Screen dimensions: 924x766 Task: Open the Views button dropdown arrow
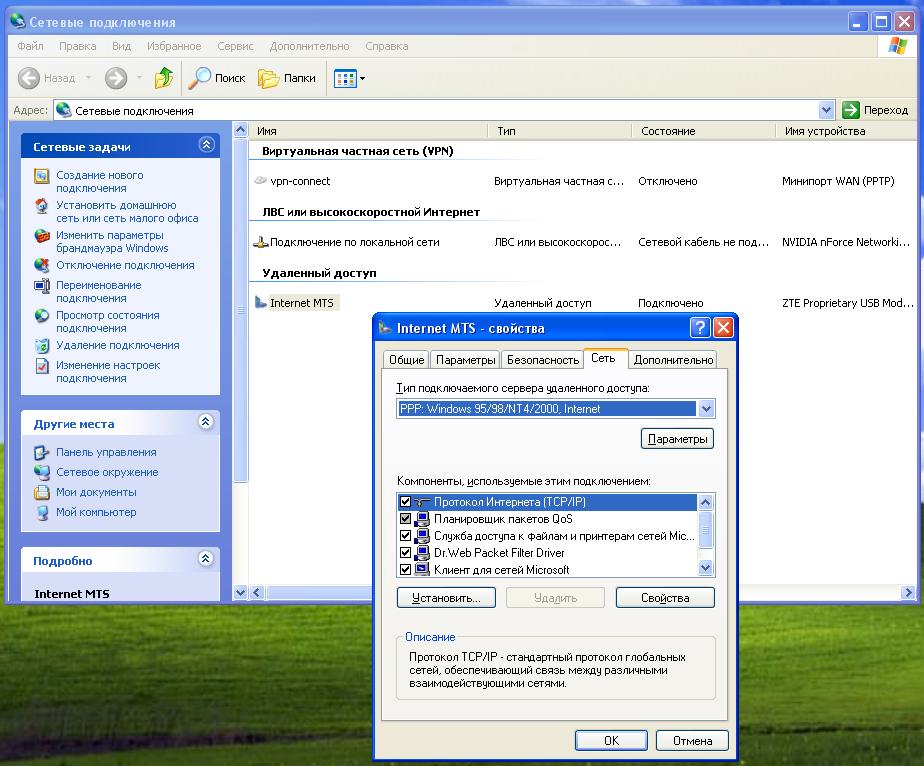[x=362, y=78]
